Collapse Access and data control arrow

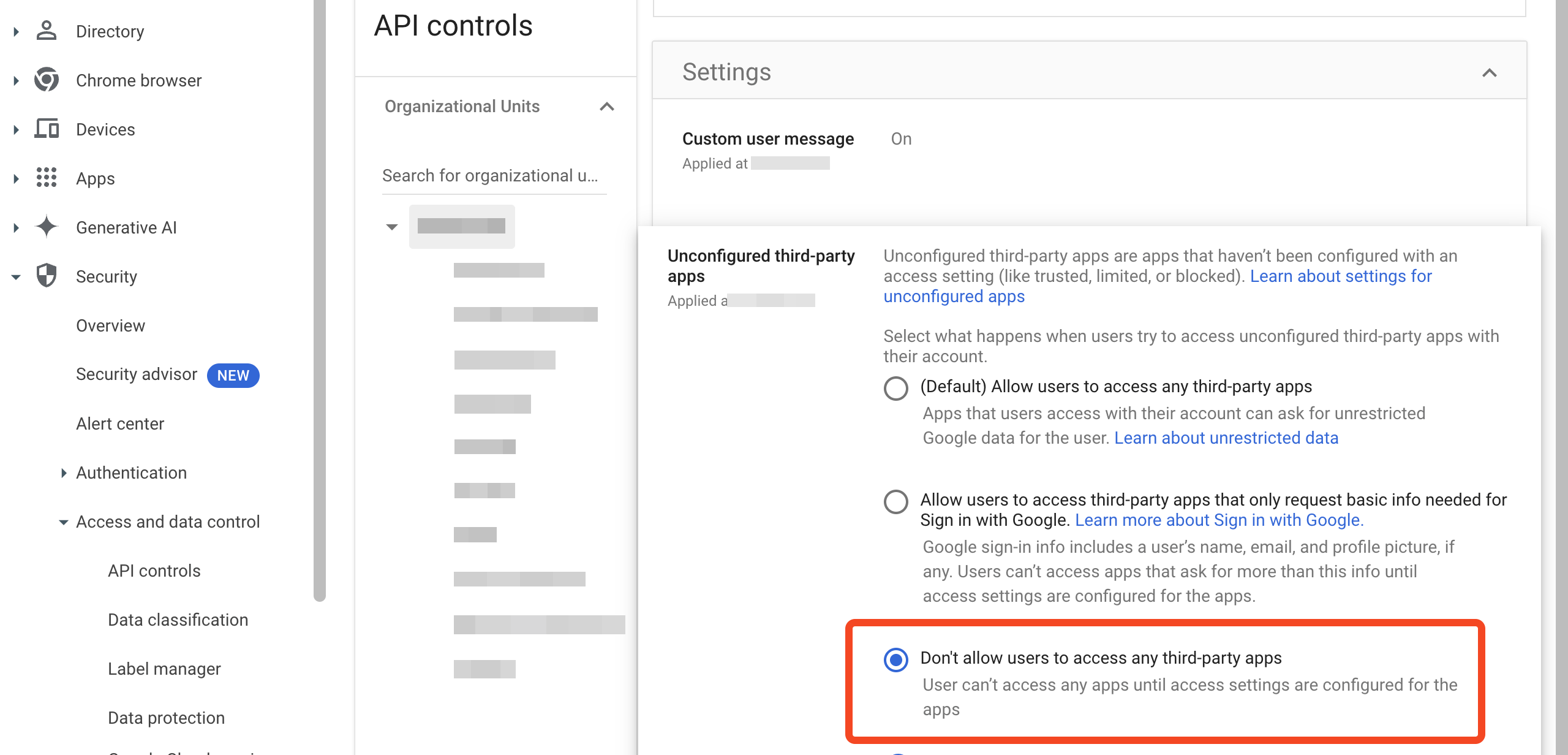pyautogui.click(x=63, y=522)
